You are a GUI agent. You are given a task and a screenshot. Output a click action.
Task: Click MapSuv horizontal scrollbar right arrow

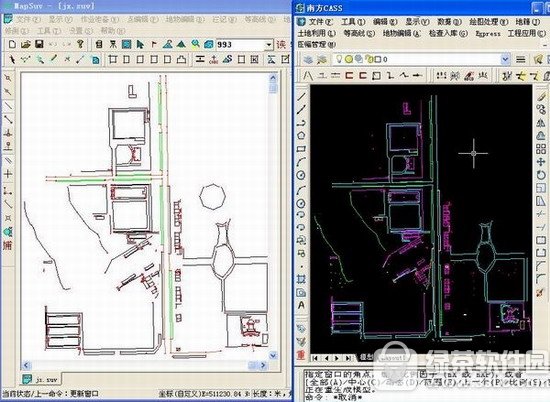[x=263, y=365]
